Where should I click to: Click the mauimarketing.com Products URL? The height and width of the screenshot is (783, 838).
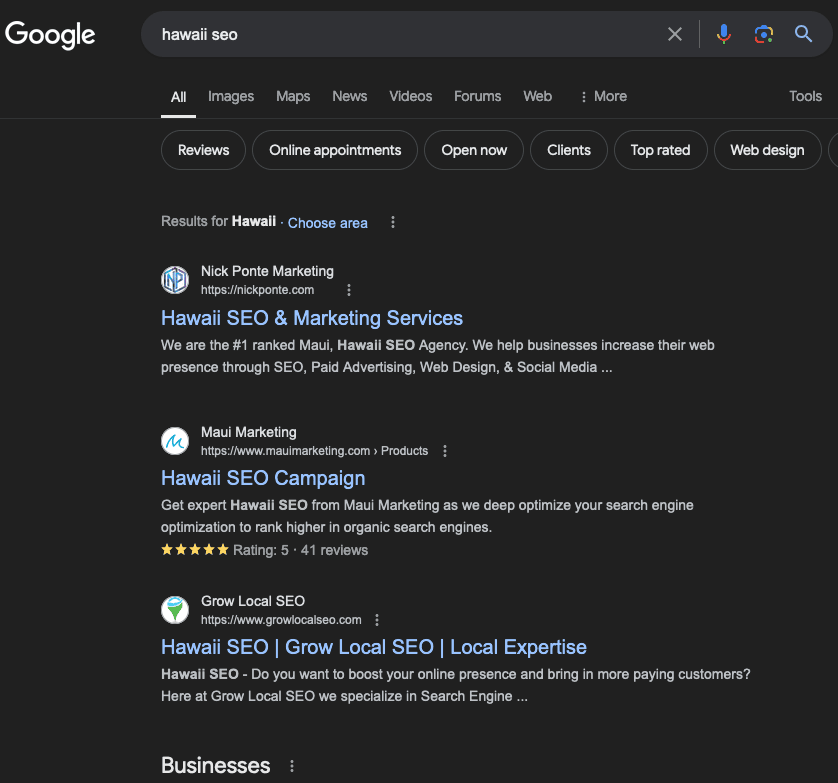click(314, 451)
